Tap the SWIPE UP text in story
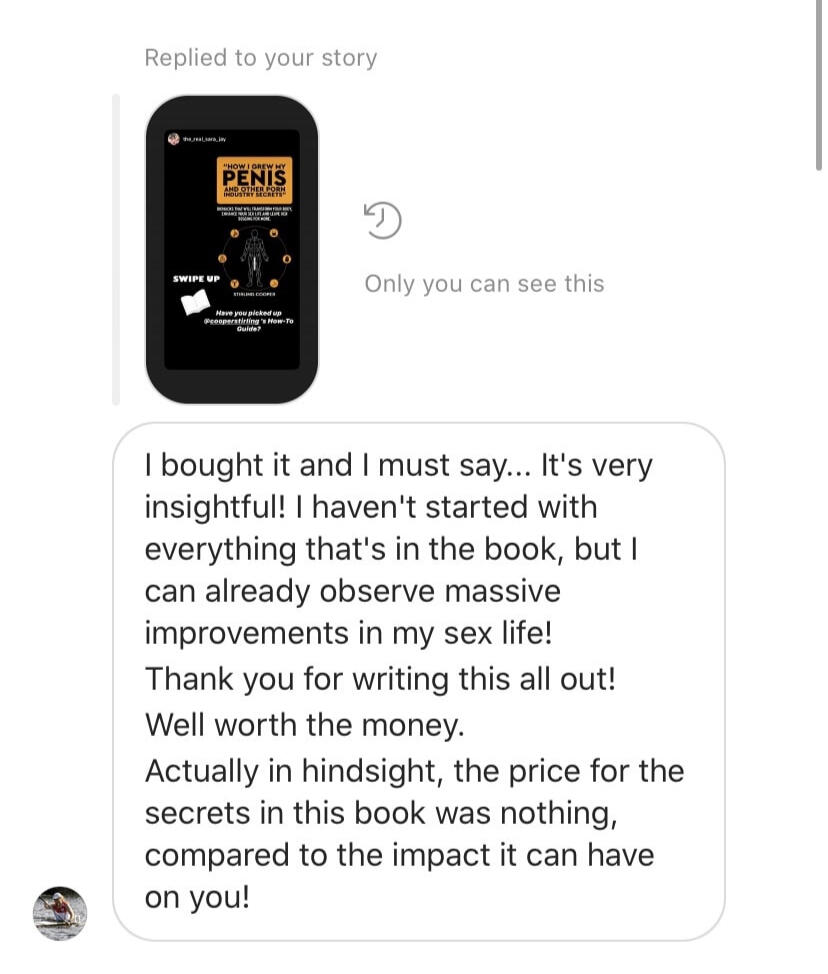 coord(197,279)
